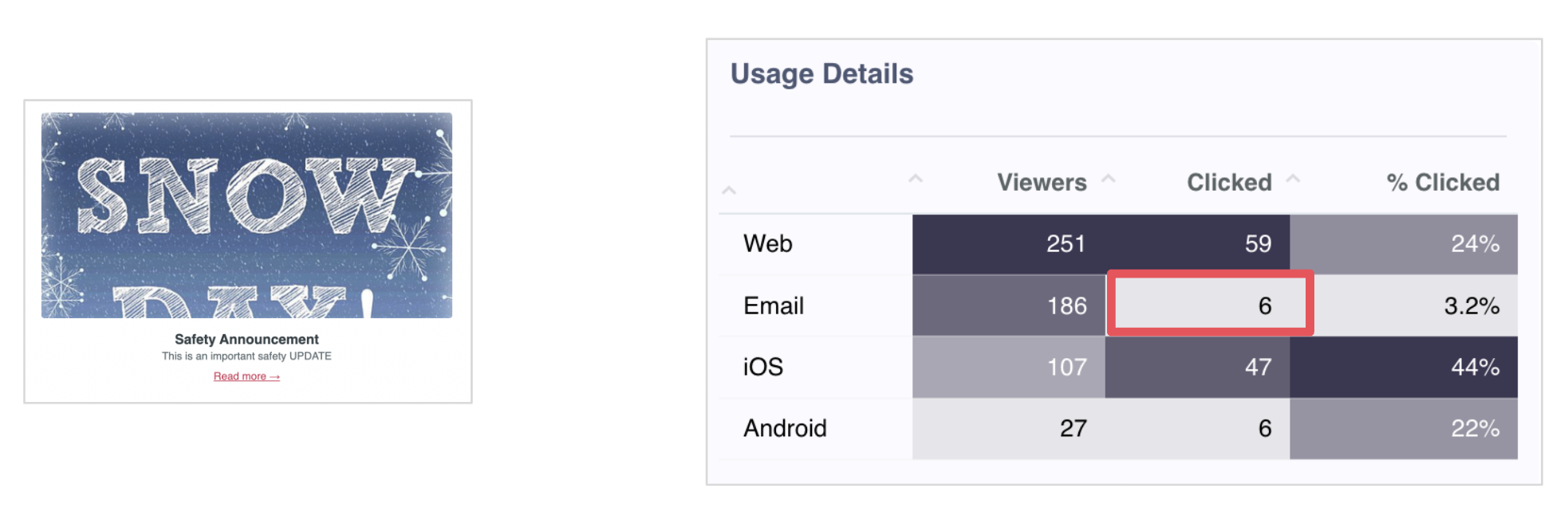This screenshot has width=1568, height=528.
Task: Click the Viewers column header text
Action: [x=1042, y=182]
